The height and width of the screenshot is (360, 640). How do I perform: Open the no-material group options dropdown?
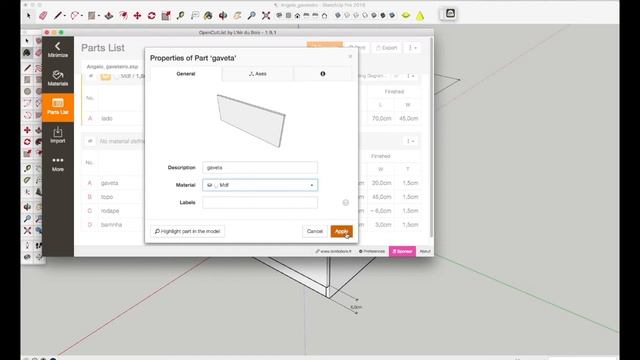[x=410, y=141]
